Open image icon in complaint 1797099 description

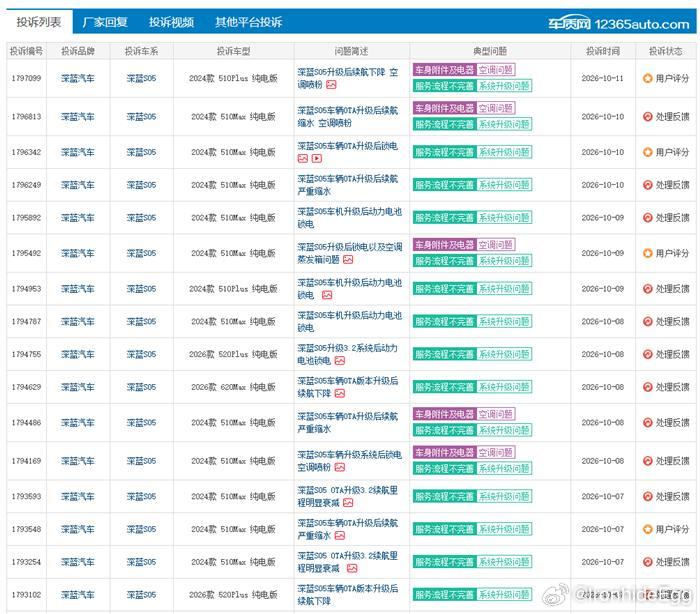[331, 84]
